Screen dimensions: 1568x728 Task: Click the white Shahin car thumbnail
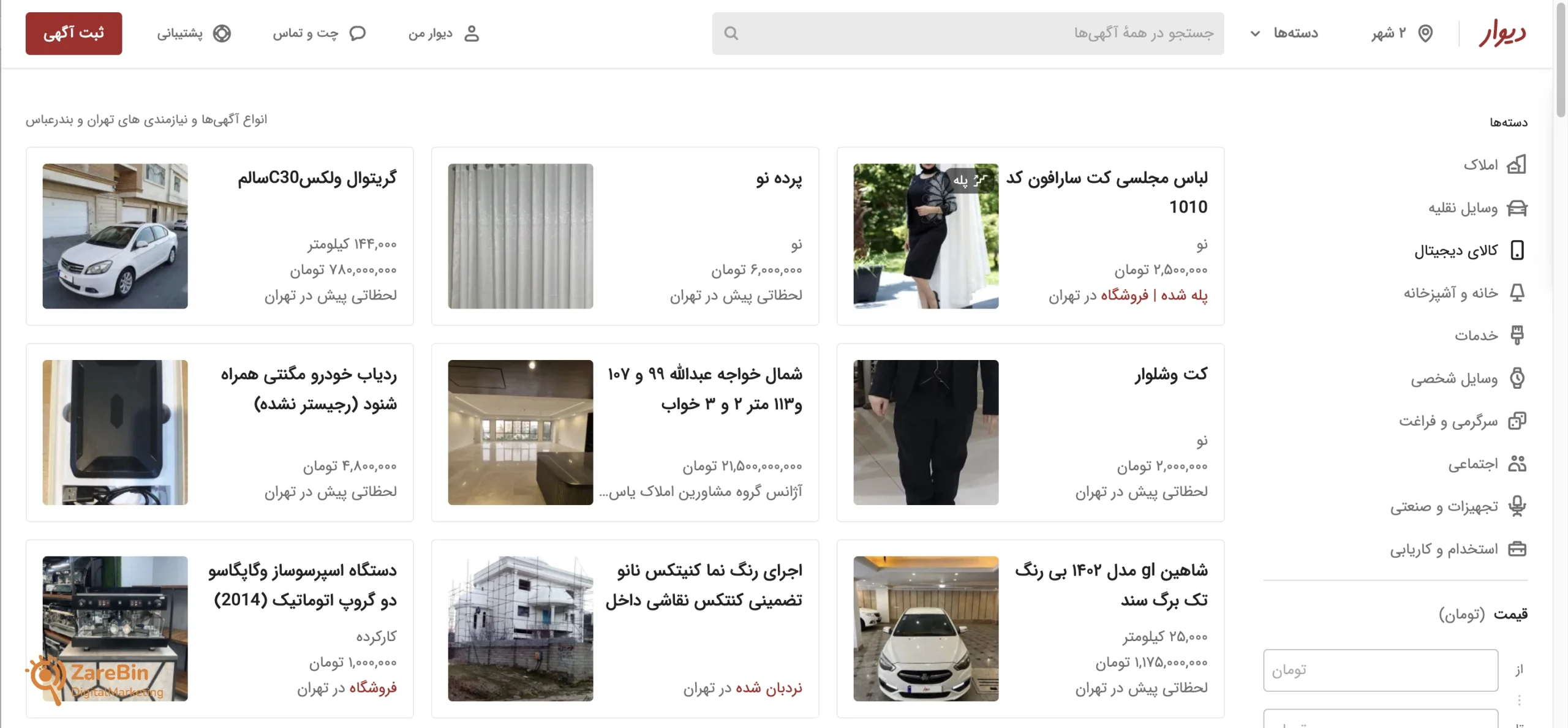(925, 628)
